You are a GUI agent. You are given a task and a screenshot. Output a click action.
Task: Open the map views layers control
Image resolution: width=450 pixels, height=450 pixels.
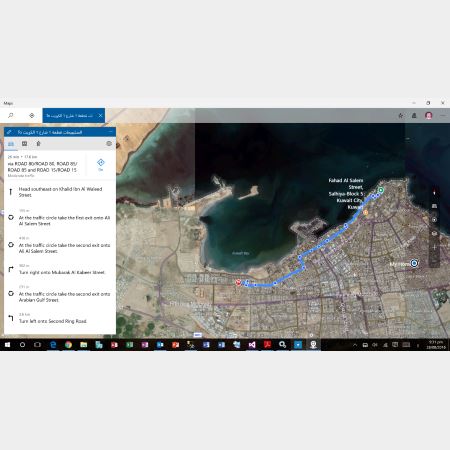coord(434,233)
